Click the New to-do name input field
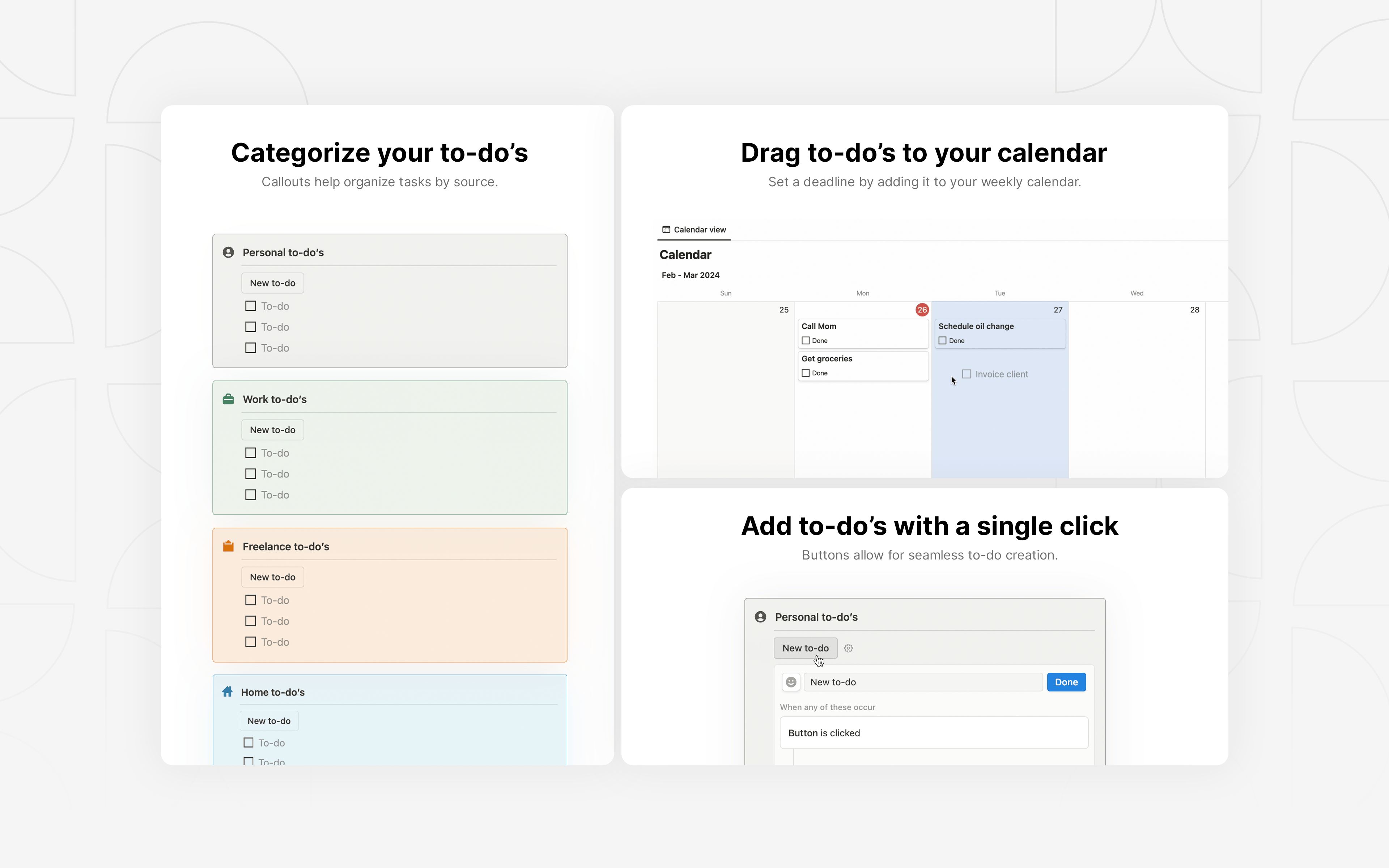 pos(922,682)
